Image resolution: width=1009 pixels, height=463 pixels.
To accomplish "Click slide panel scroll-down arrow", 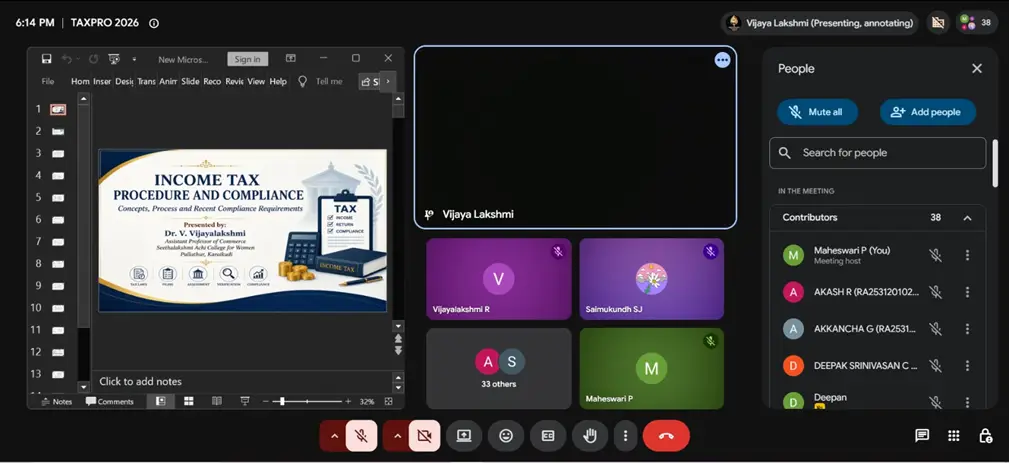I will (x=83, y=387).
